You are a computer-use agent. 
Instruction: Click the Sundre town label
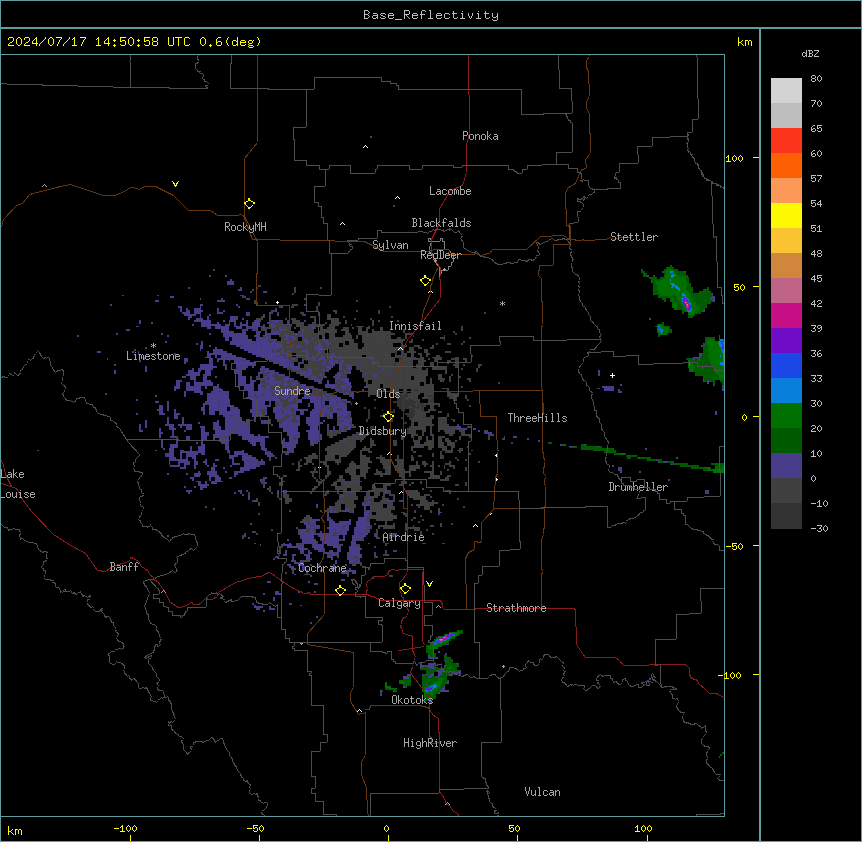click(292, 391)
